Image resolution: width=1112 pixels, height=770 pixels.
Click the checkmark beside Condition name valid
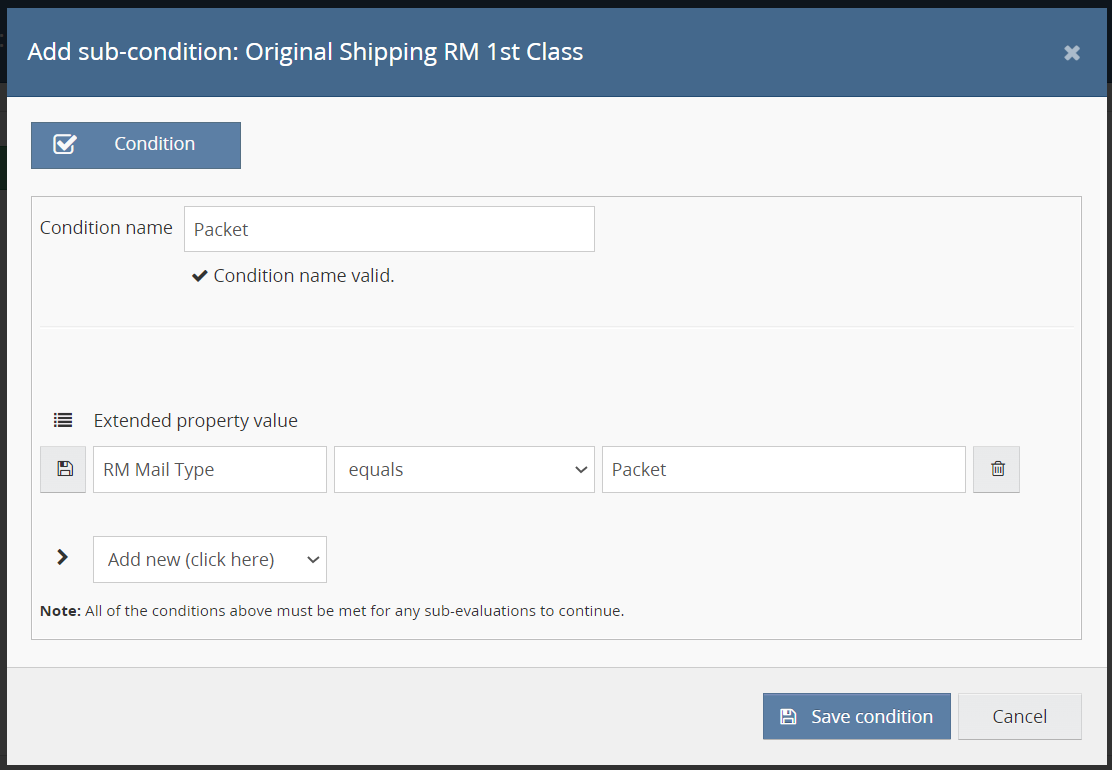pos(199,276)
